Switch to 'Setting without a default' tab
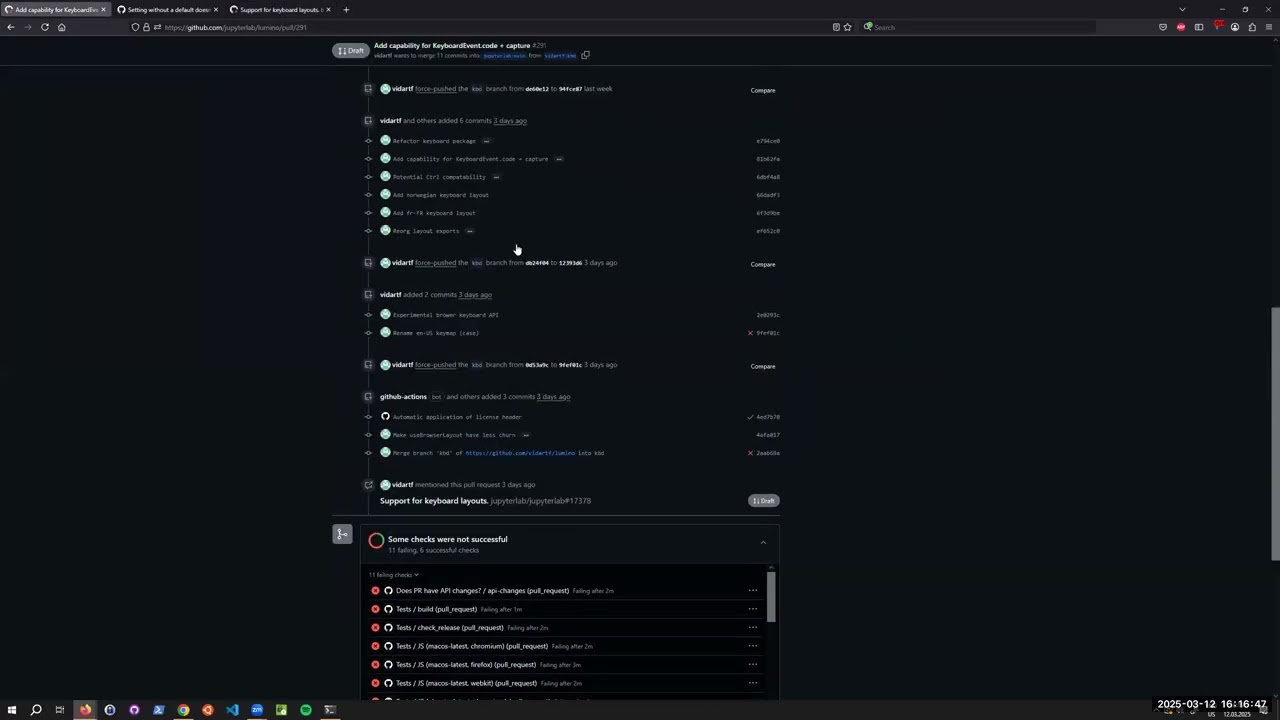The image size is (1280, 720). (x=165, y=10)
